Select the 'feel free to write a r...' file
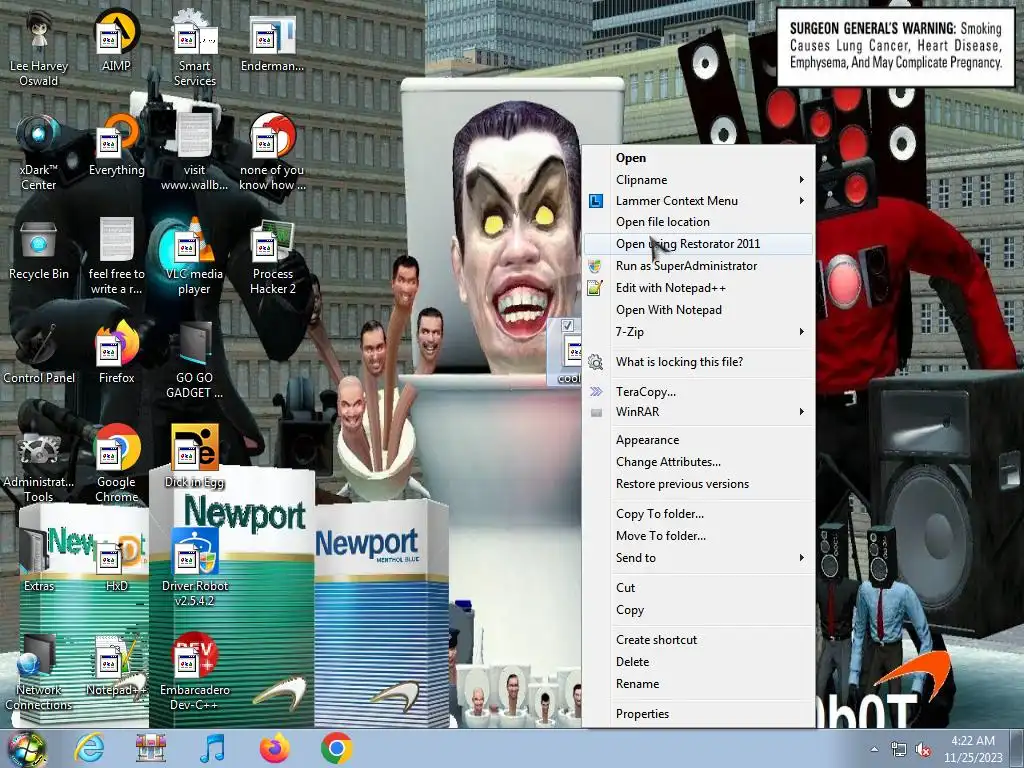The width and height of the screenshot is (1024, 768). pos(116,257)
